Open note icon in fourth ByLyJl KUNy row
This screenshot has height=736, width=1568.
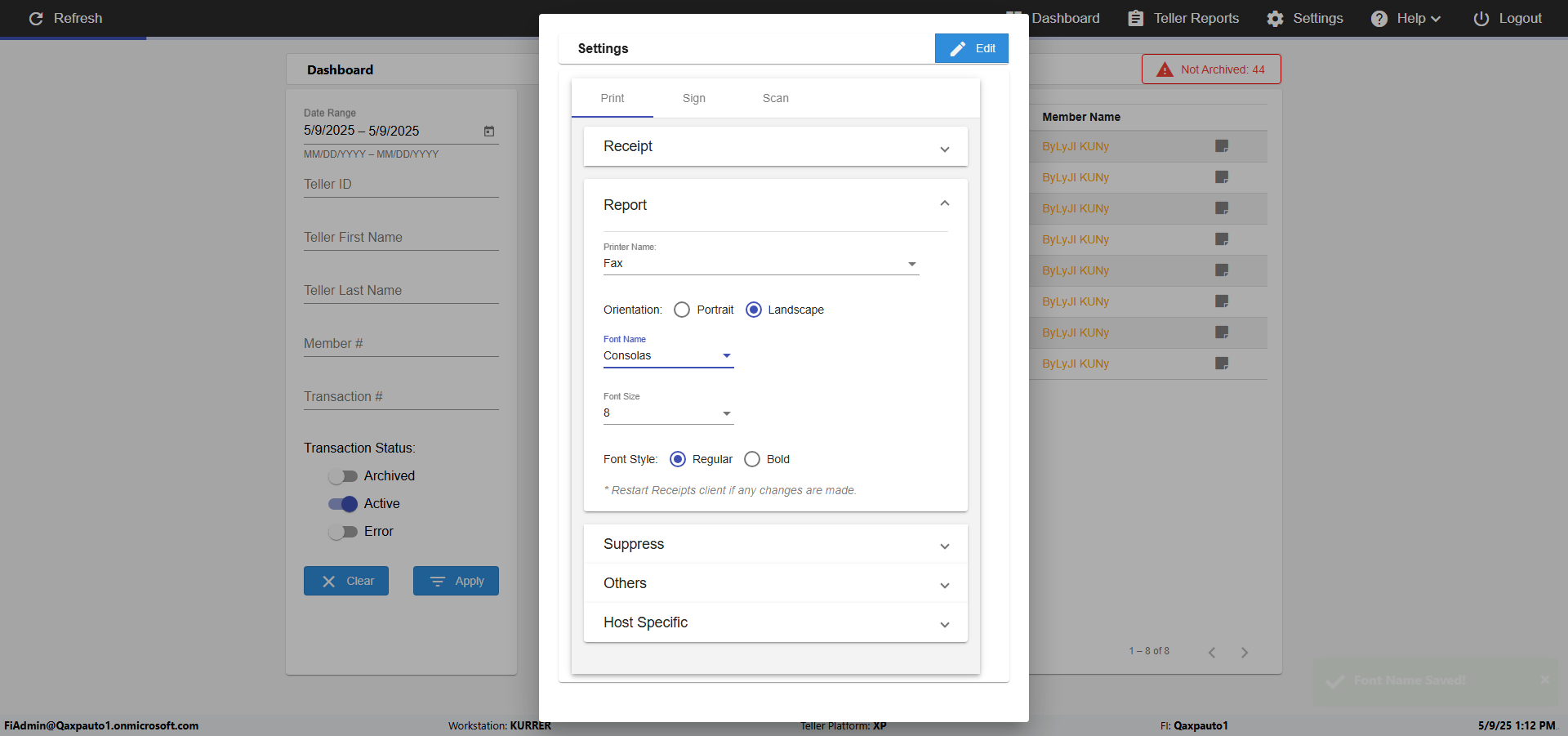pos(1222,239)
